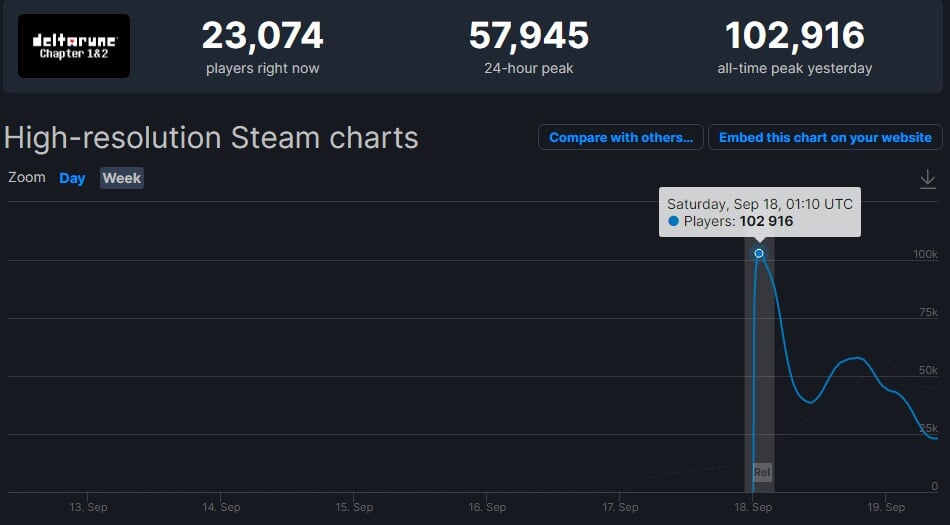
Task: Click the Deltarune Chapter 1&2 logo
Action: tap(74, 46)
